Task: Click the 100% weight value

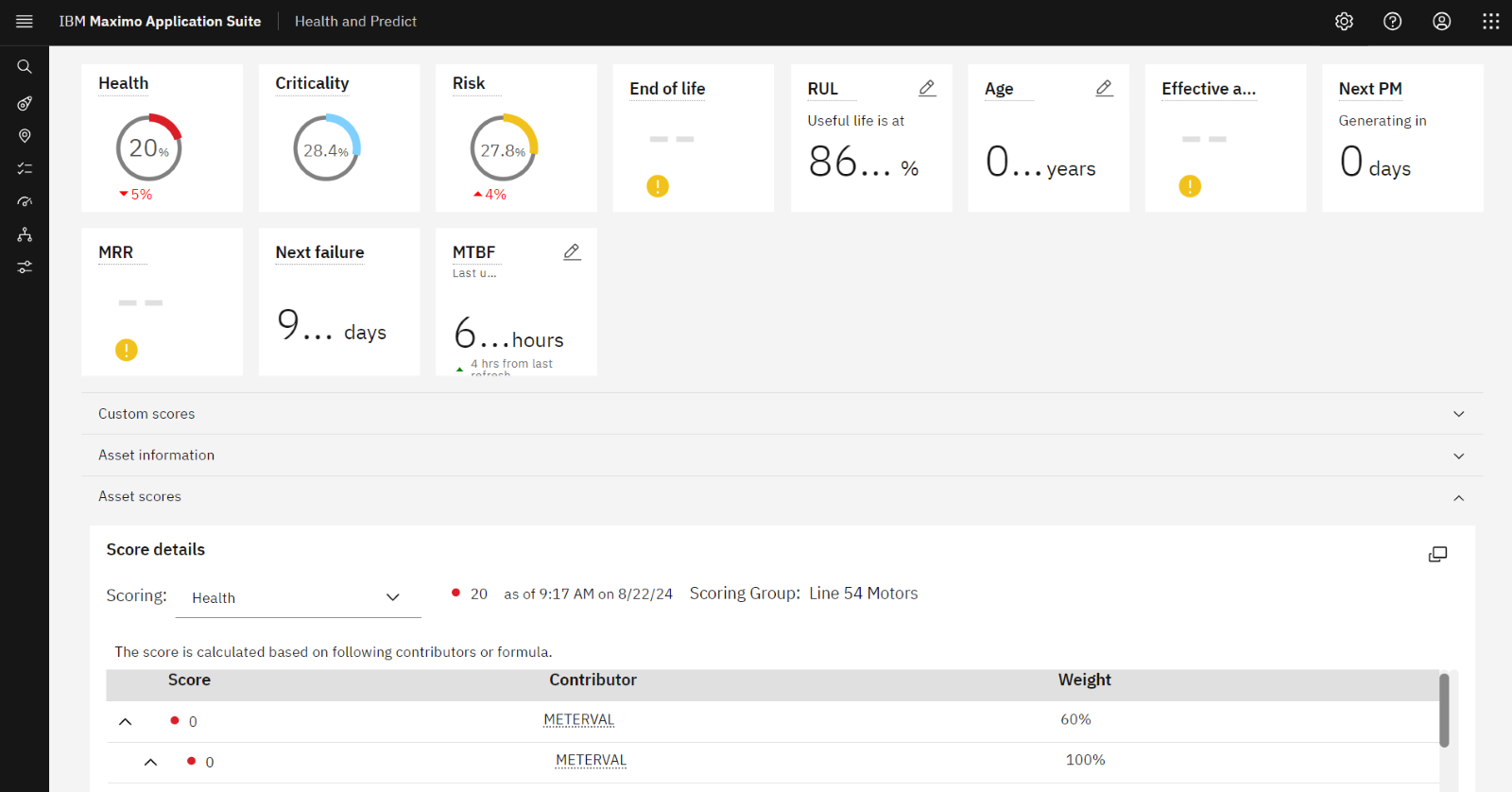Action: tap(1086, 760)
